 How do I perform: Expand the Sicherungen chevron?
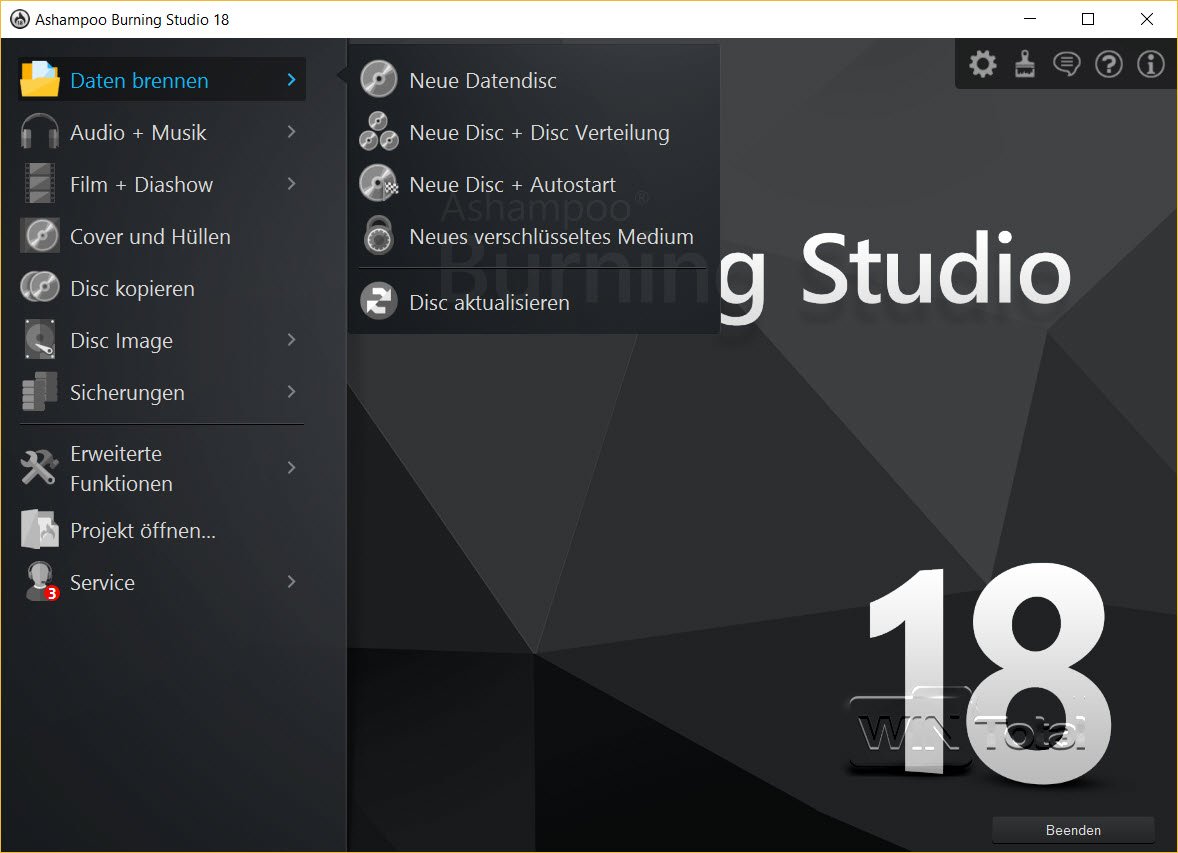tap(291, 392)
